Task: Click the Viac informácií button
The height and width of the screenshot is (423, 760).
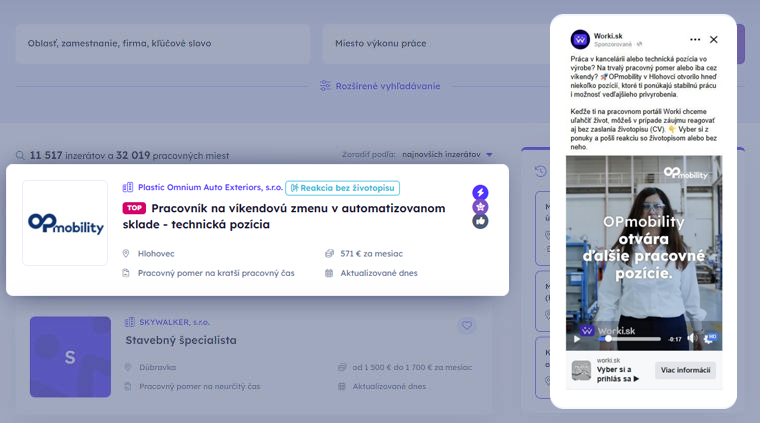Action: [685, 370]
